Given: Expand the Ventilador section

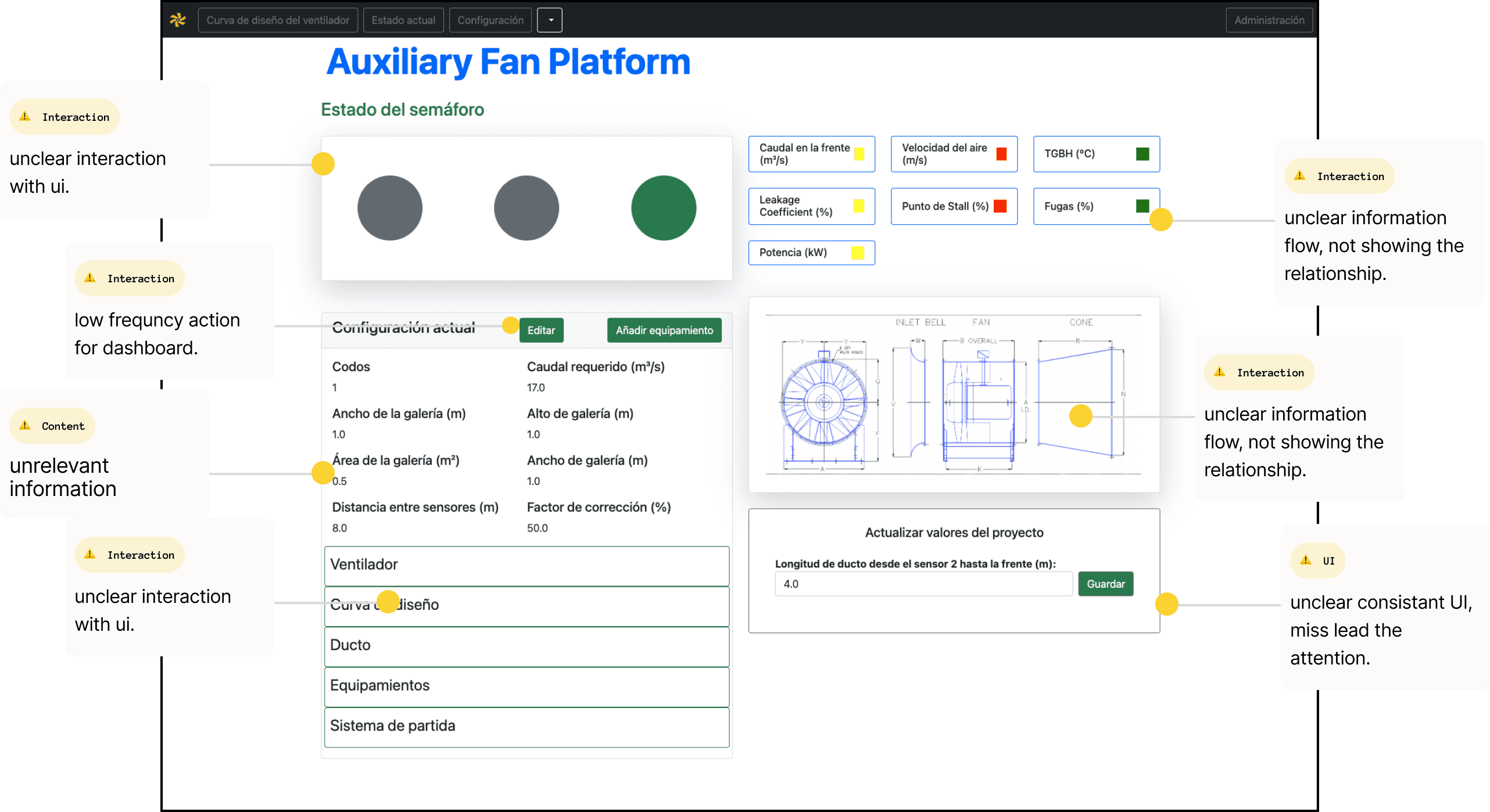Looking at the screenshot, I should (526, 565).
